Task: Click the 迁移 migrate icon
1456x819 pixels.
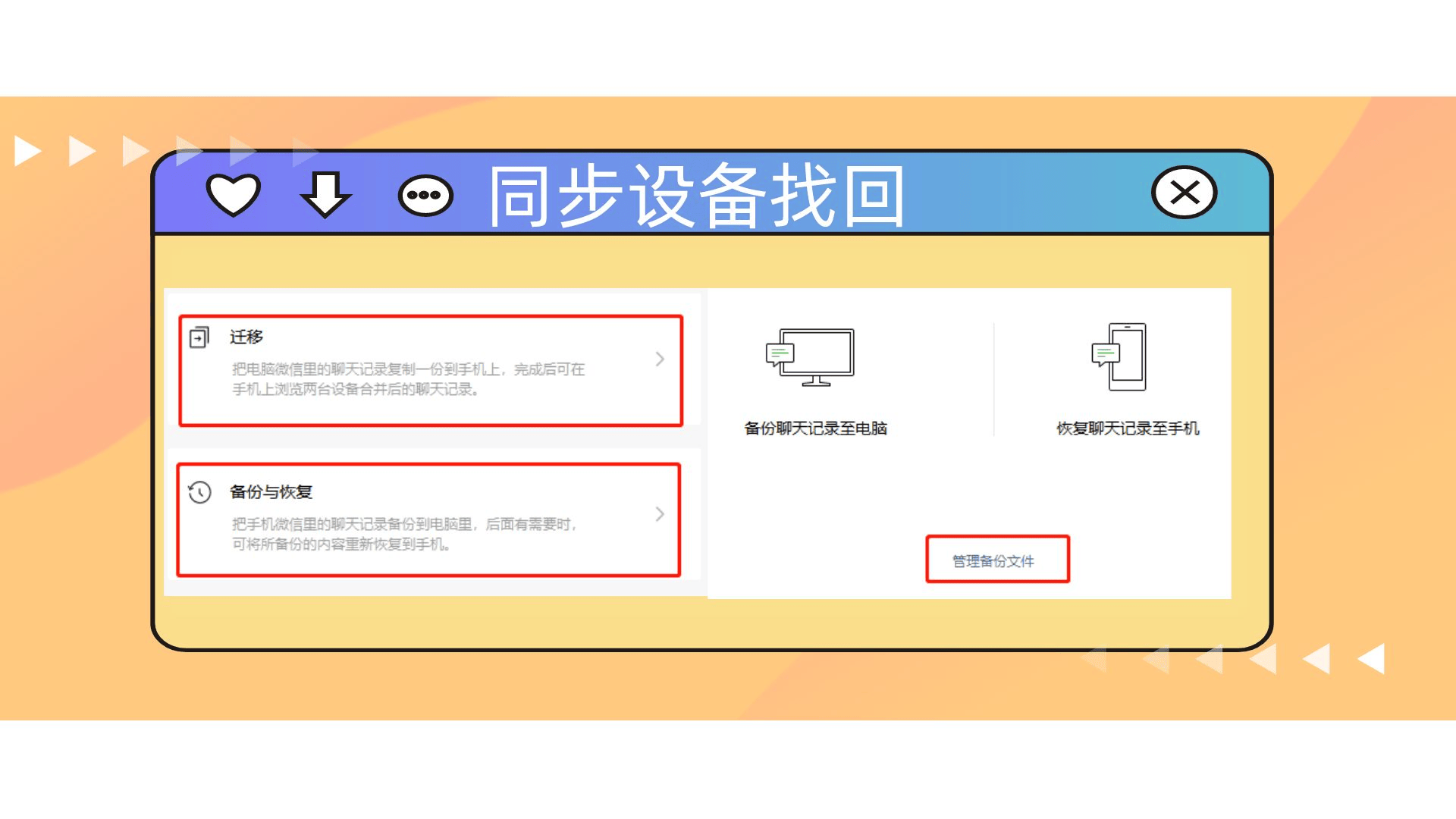Action: point(199,337)
